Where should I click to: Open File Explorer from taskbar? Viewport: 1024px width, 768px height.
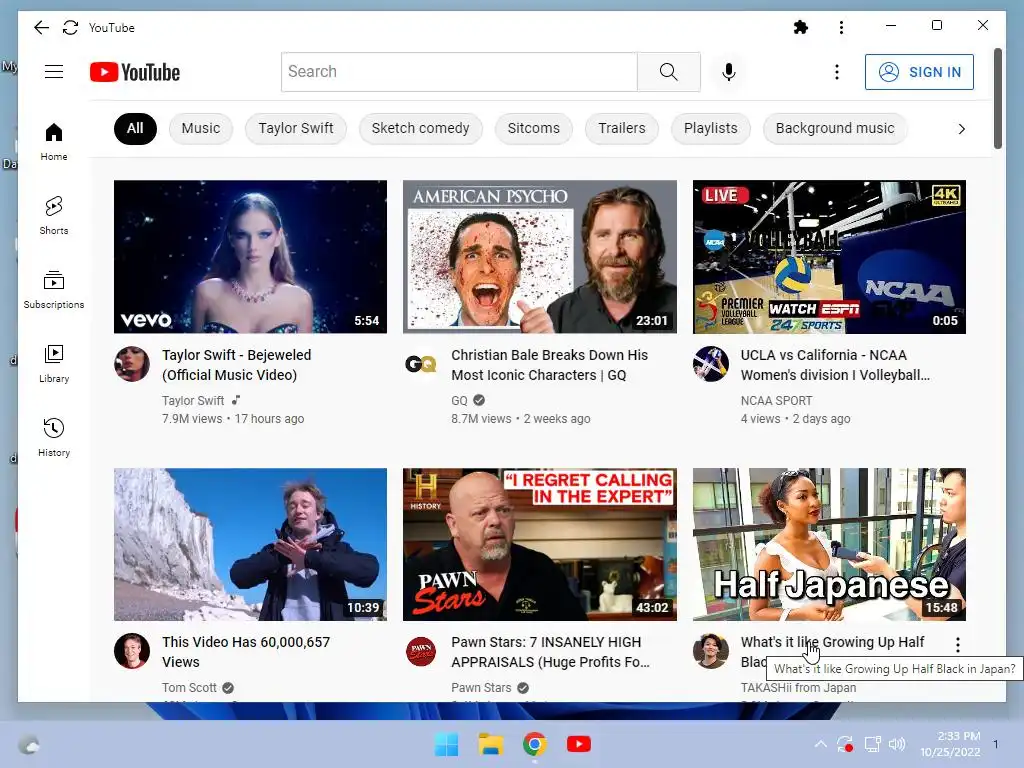(490, 744)
